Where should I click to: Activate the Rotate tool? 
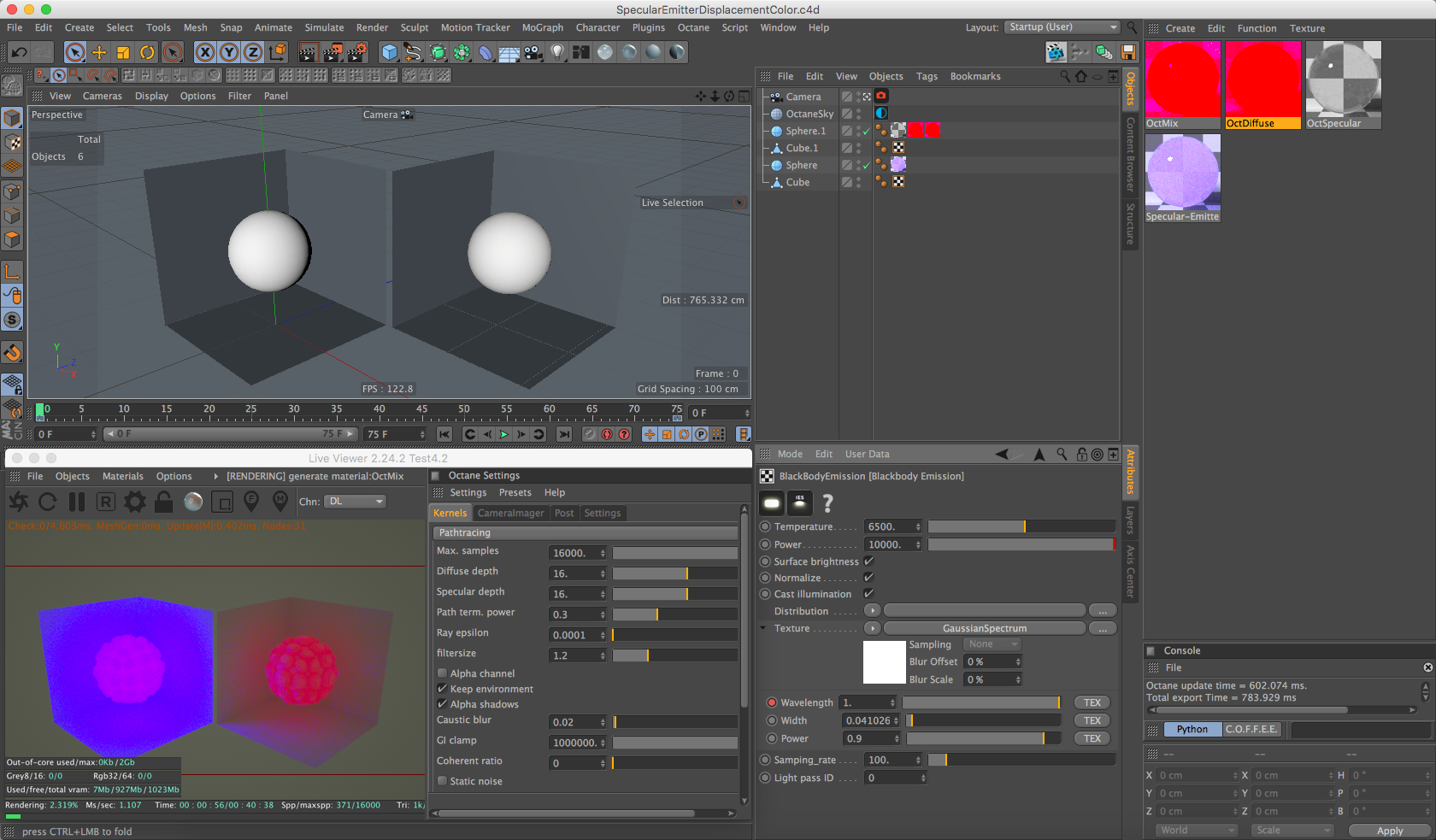(147, 52)
